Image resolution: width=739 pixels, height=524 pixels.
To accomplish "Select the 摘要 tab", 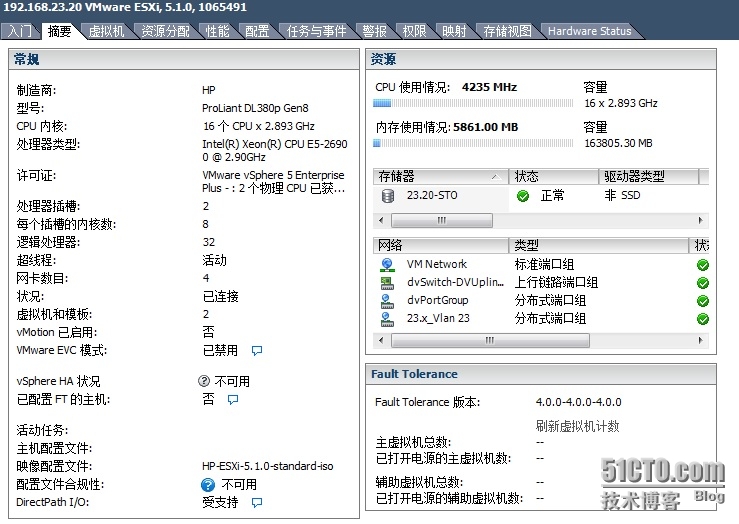I will point(59,31).
